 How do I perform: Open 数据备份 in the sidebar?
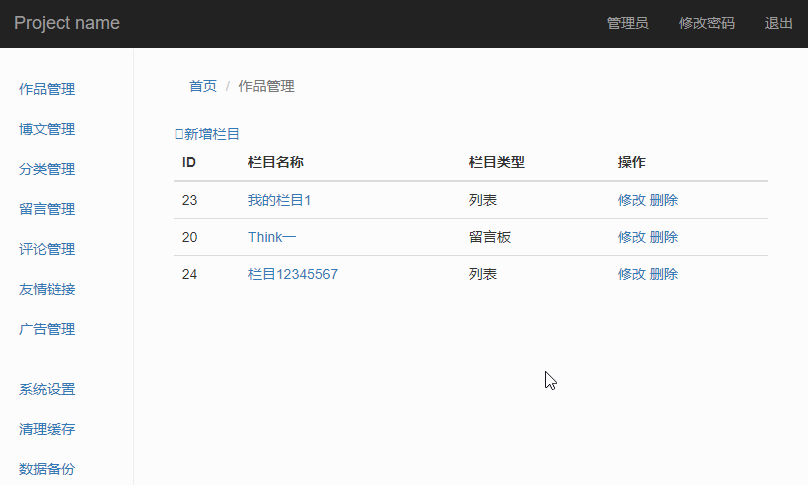(x=47, y=469)
